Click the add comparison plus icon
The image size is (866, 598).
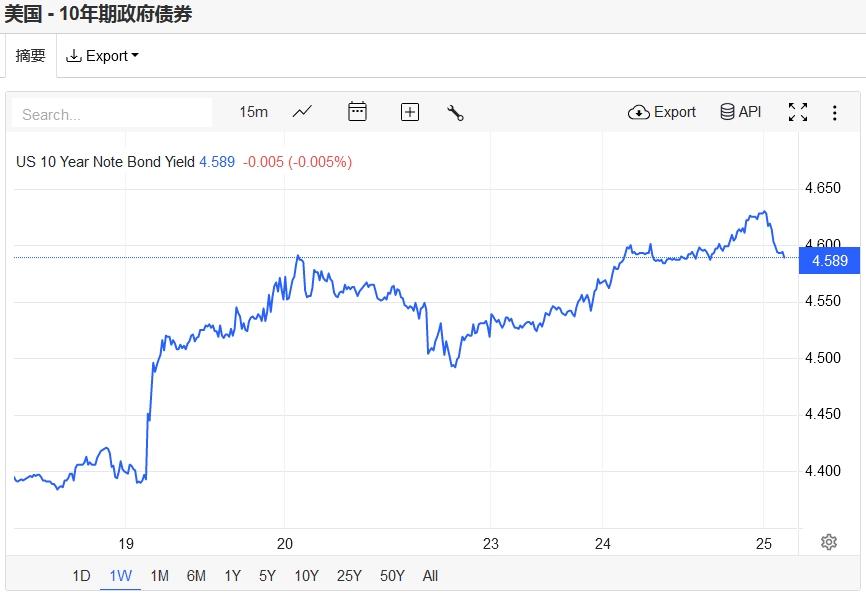409,112
